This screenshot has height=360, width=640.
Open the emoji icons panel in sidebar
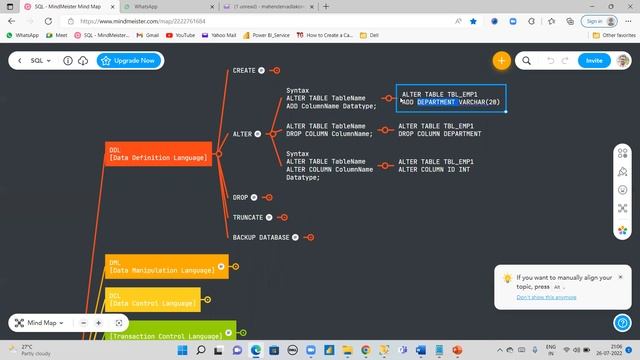click(622, 190)
